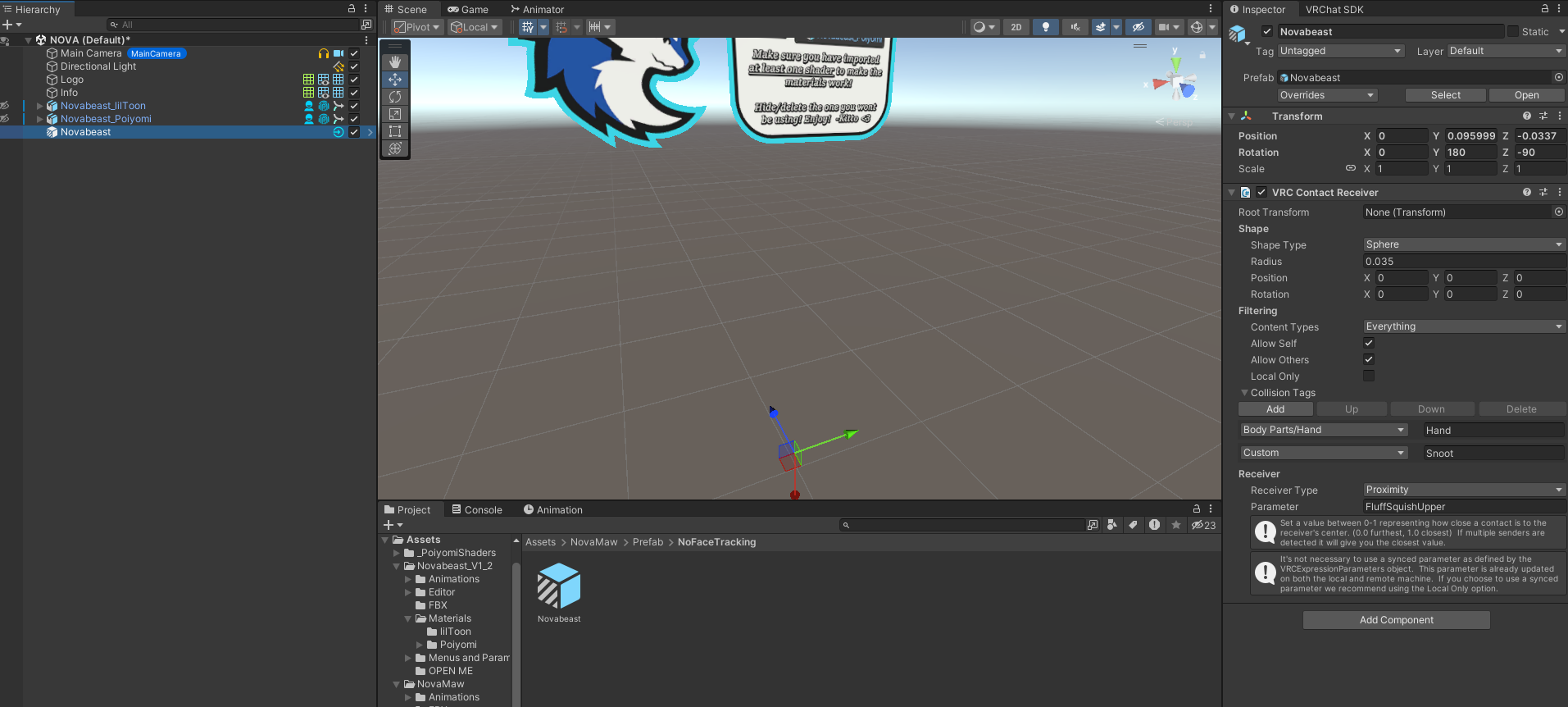
Task: Open draw mode shading dropdown
Action: [984, 27]
